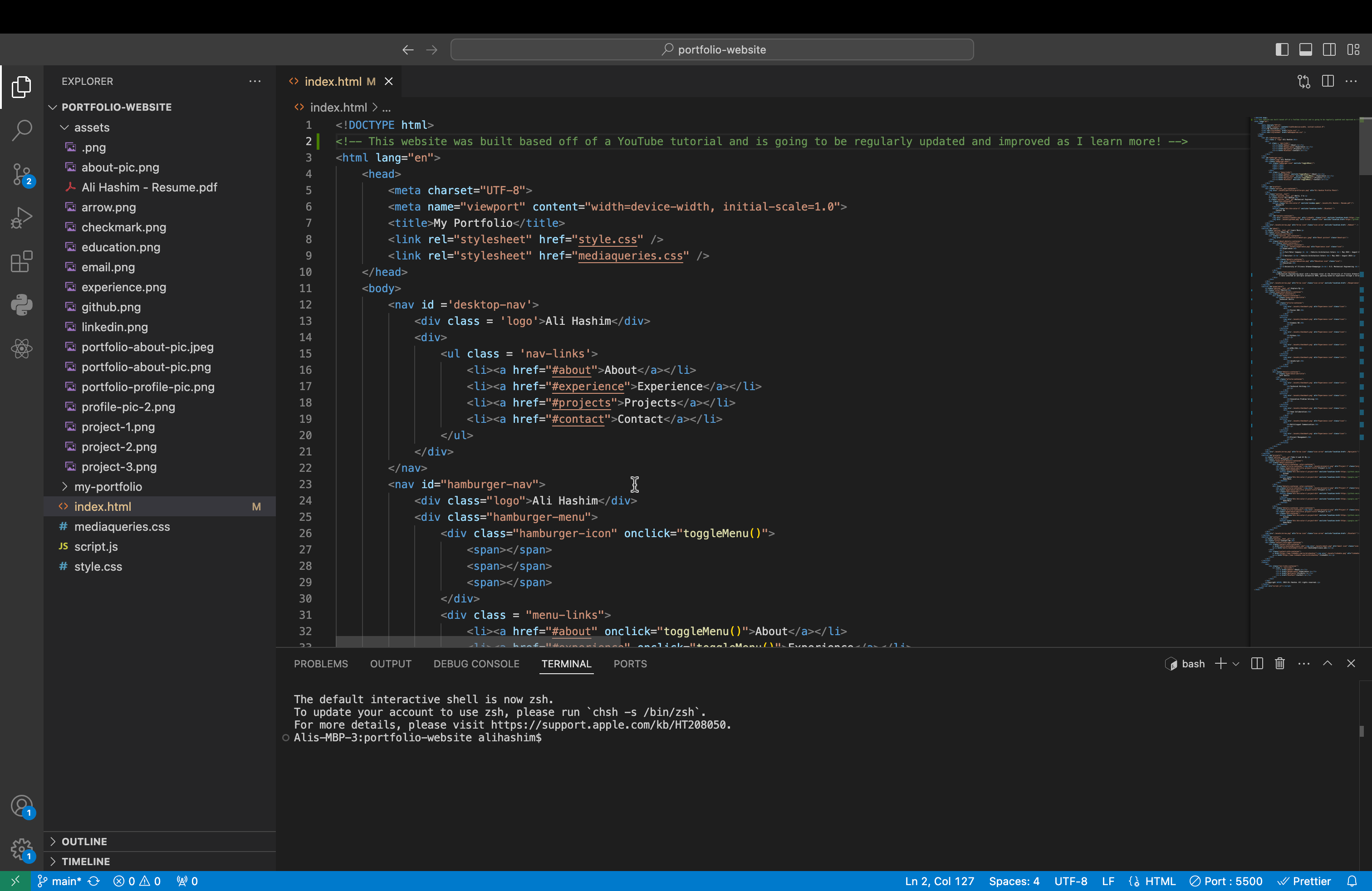Open the Explorer view in activity bar

click(x=21, y=87)
